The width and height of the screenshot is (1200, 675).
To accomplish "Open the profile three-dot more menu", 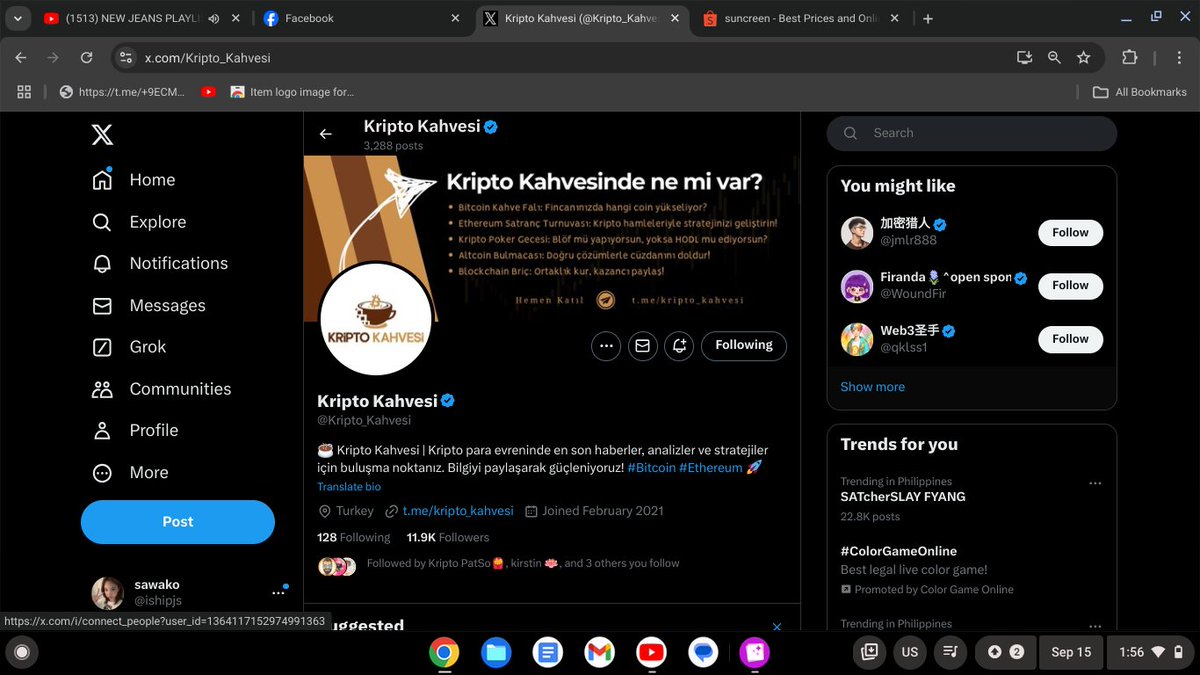I will pos(605,345).
